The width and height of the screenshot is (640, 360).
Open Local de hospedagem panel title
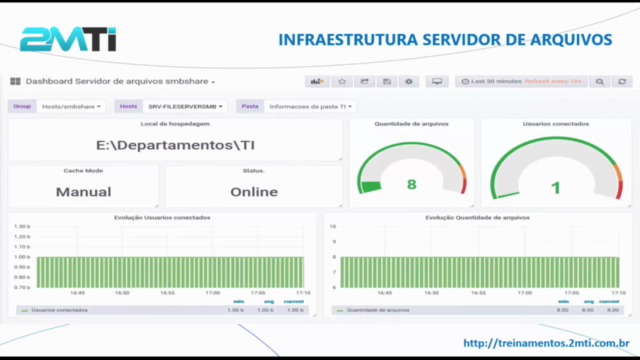[x=175, y=124]
